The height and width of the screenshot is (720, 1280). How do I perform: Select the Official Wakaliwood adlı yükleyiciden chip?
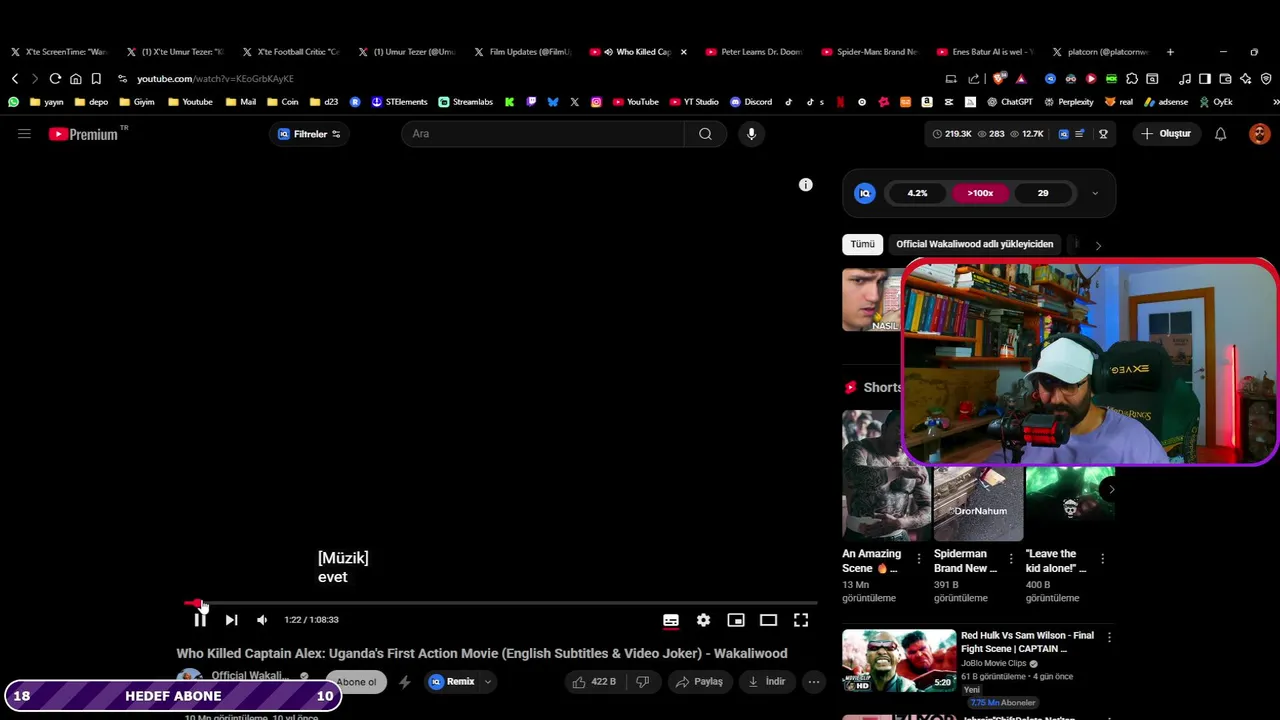point(974,244)
